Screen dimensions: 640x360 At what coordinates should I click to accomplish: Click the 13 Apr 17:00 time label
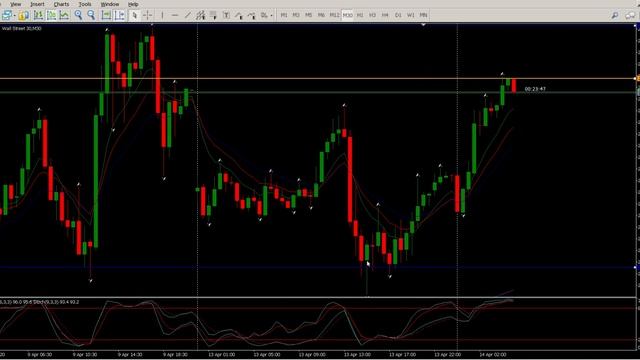[402, 355]
